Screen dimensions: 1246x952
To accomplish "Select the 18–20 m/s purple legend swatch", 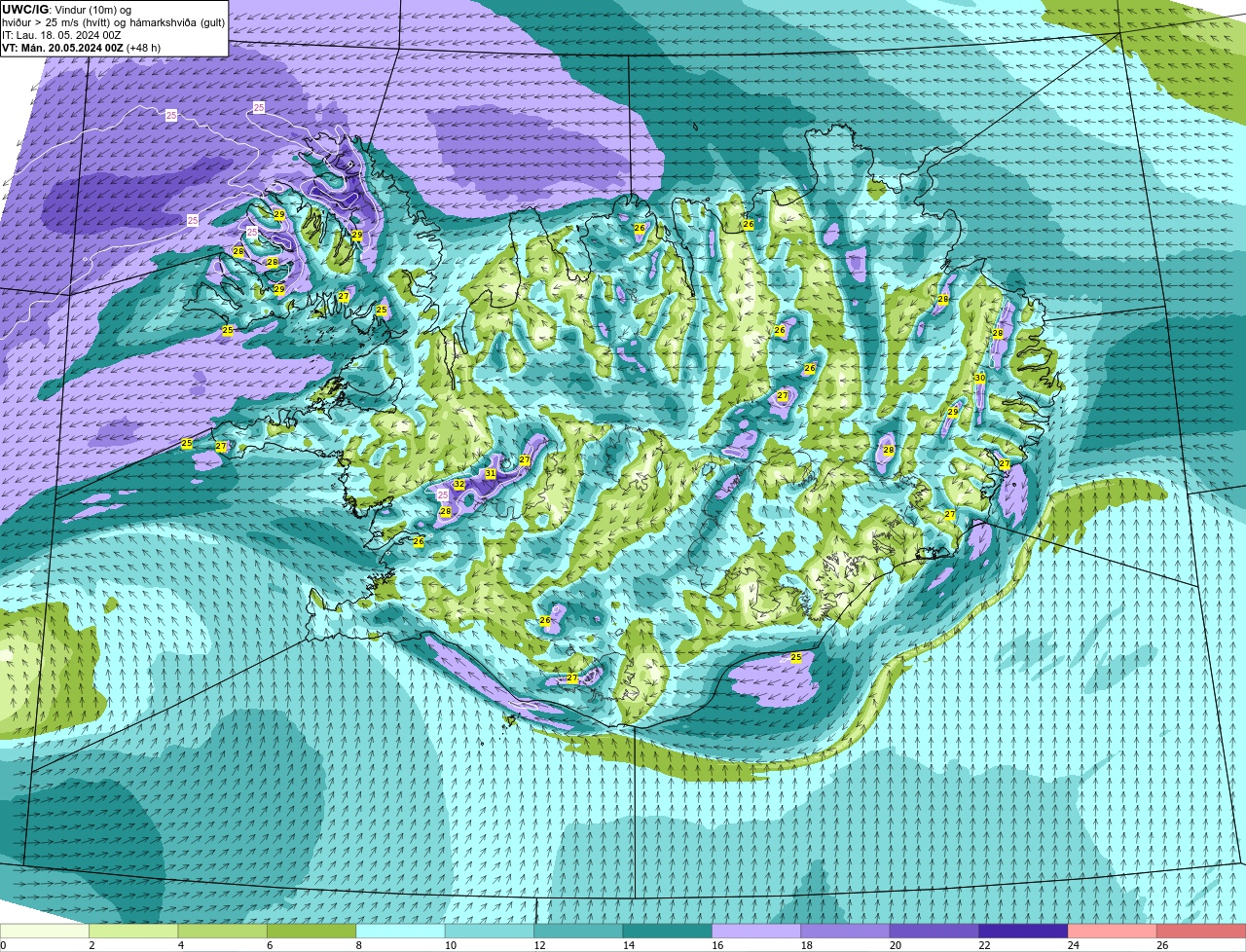I will (846, 932).
